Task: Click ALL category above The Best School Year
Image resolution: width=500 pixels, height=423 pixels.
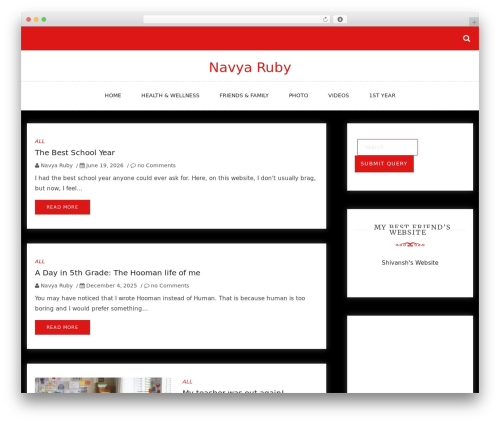Action: [40, 141]
